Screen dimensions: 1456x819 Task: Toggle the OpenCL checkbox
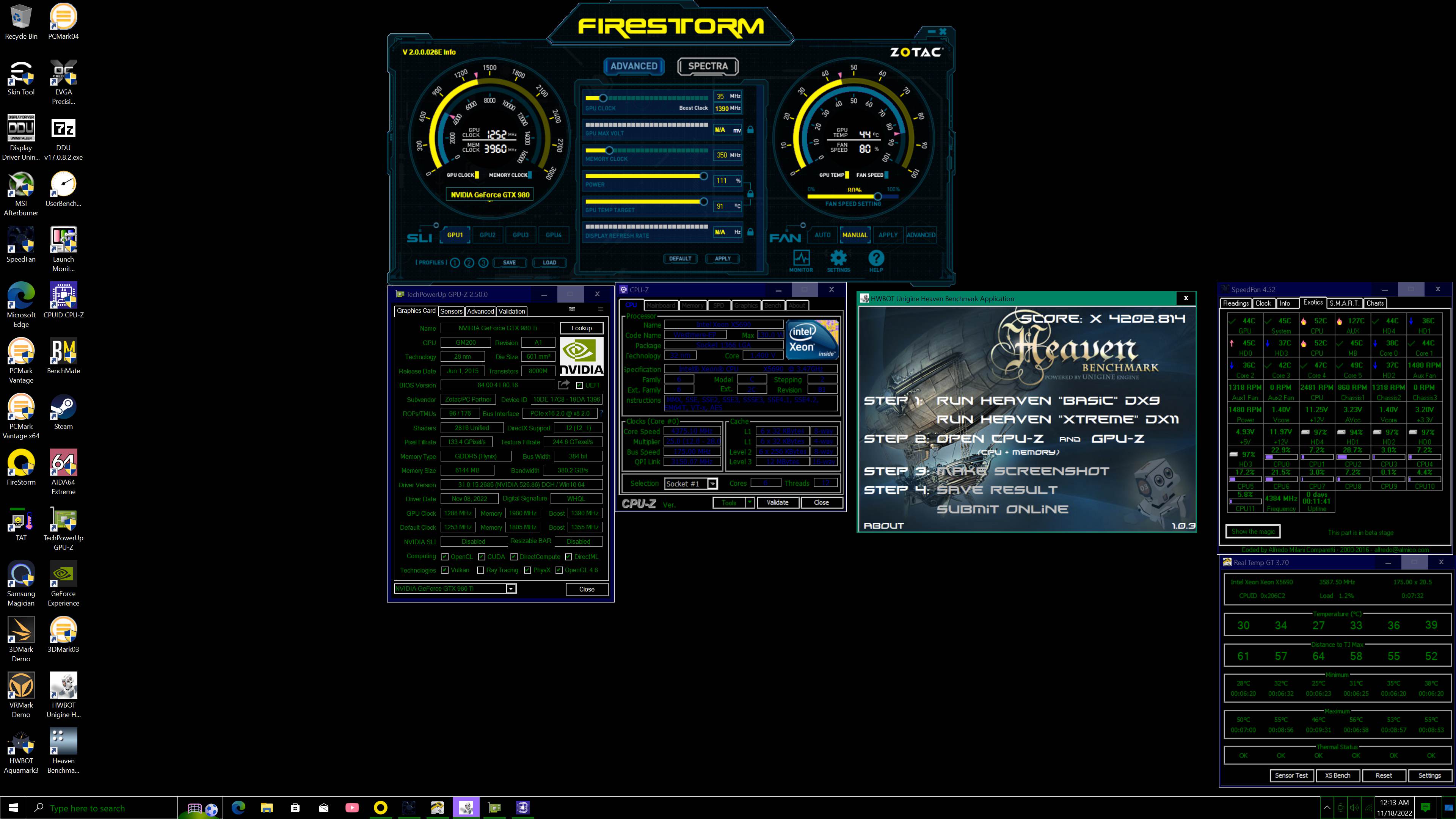pos(445,557)
